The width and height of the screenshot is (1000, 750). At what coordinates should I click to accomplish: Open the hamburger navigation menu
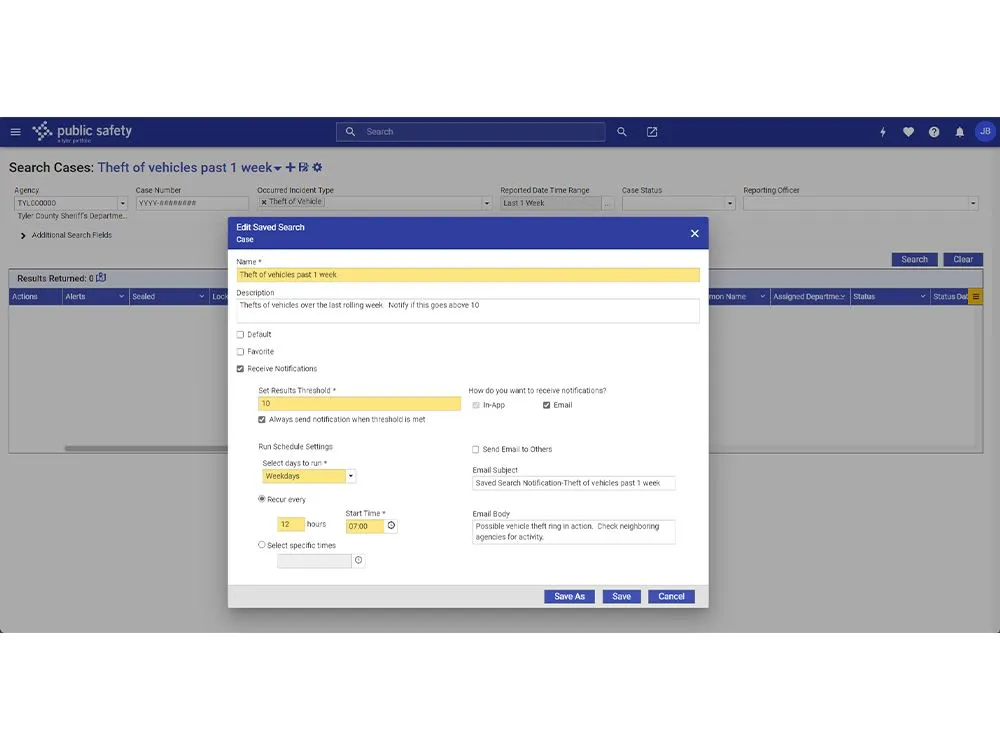[15, 132]
